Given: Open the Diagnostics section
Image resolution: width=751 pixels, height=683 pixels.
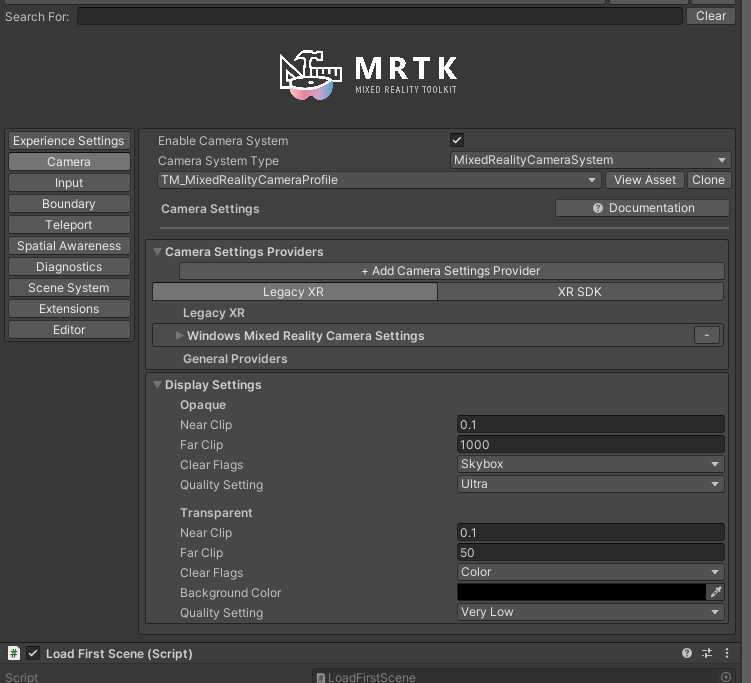Looking at the screenshot, I should [x=69, y=267].
